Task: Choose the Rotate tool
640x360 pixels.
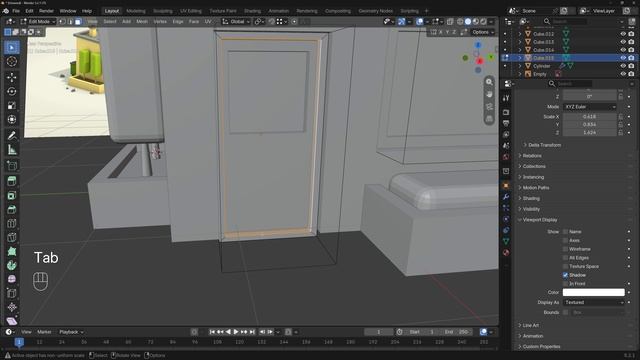Action: 12,91
